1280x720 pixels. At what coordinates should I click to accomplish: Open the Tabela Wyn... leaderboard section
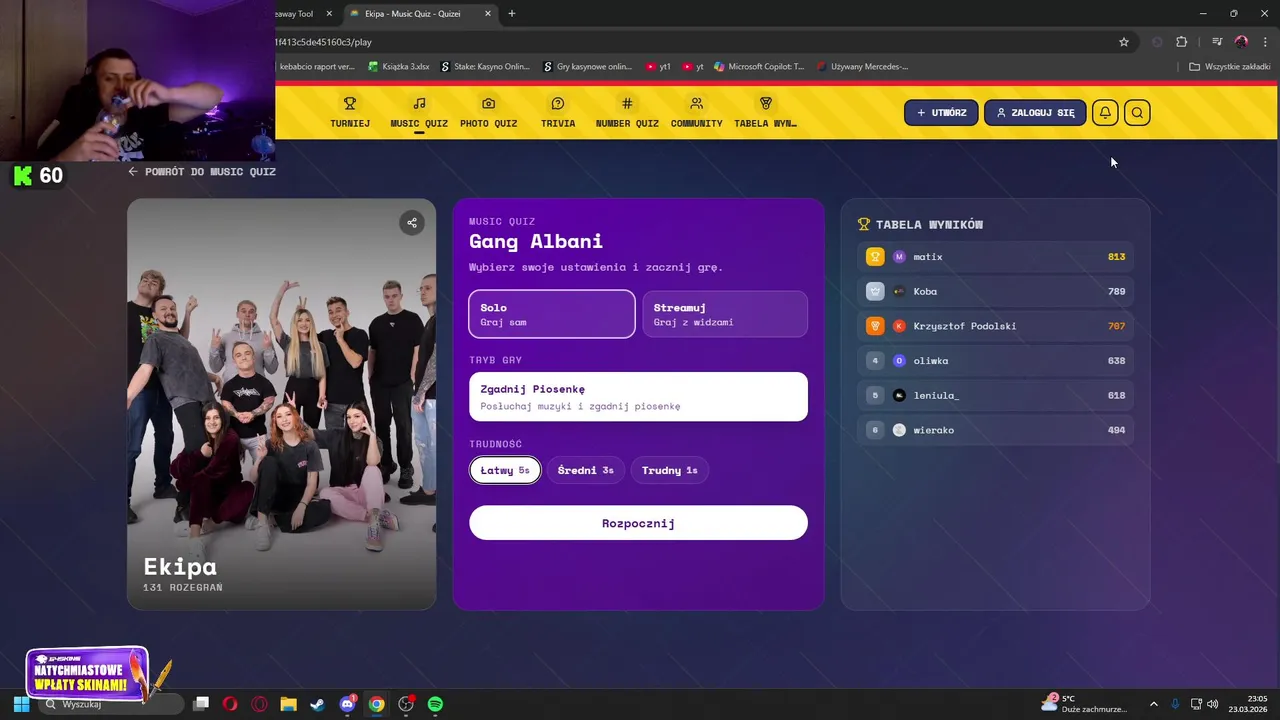[765, 112]
